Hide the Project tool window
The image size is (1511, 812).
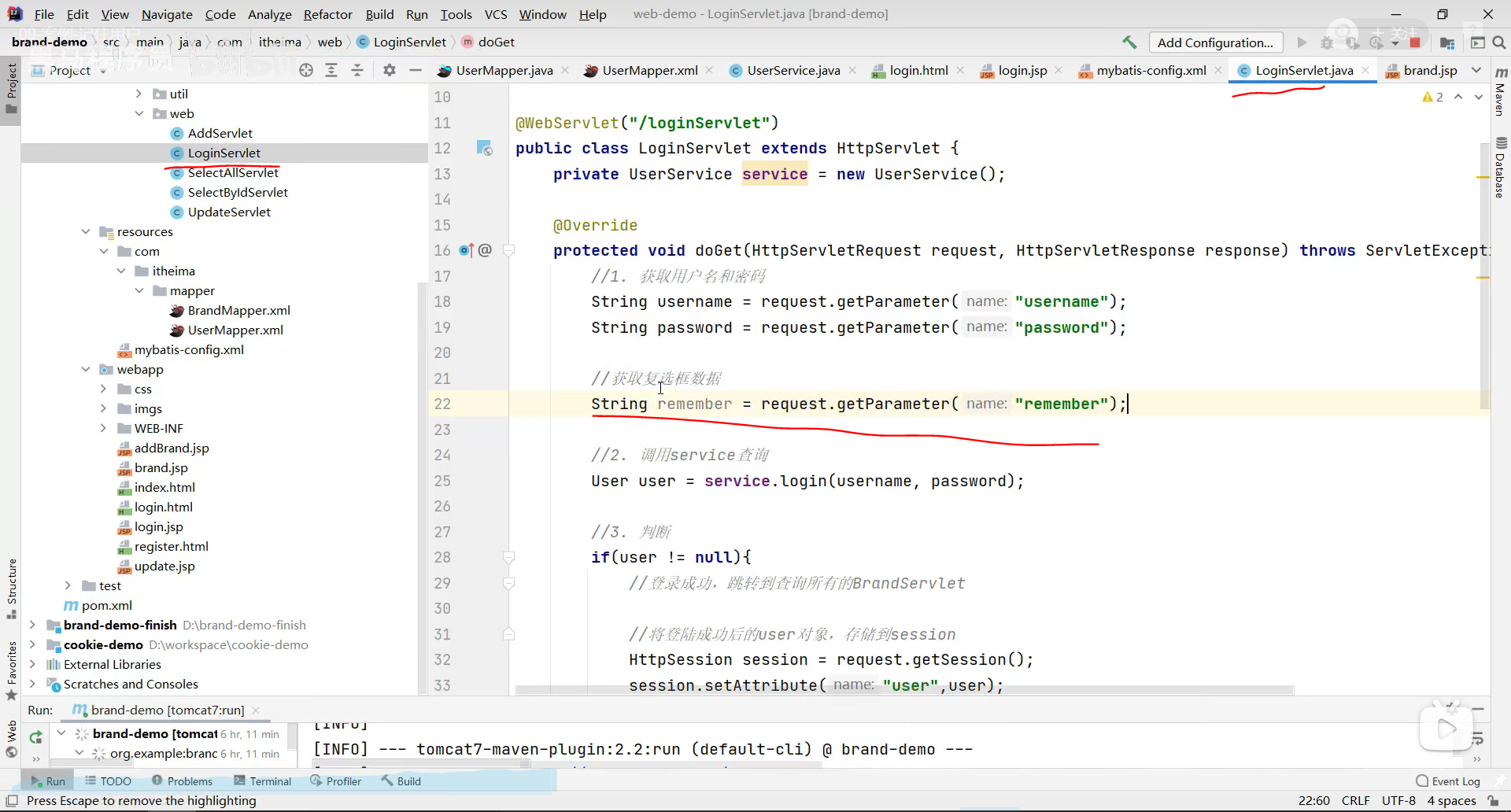(416, 70)
